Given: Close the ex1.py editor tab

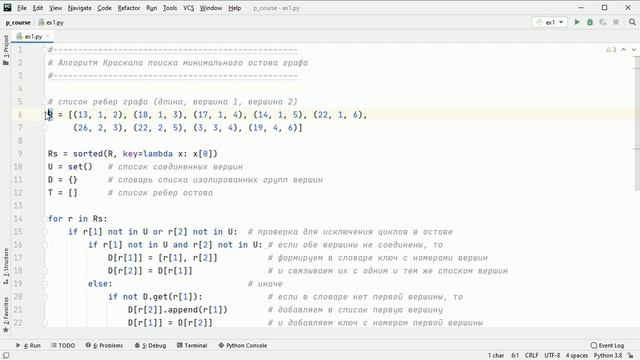Looking at the screenshot, I should pyautogui.click(x=47, y=36).
